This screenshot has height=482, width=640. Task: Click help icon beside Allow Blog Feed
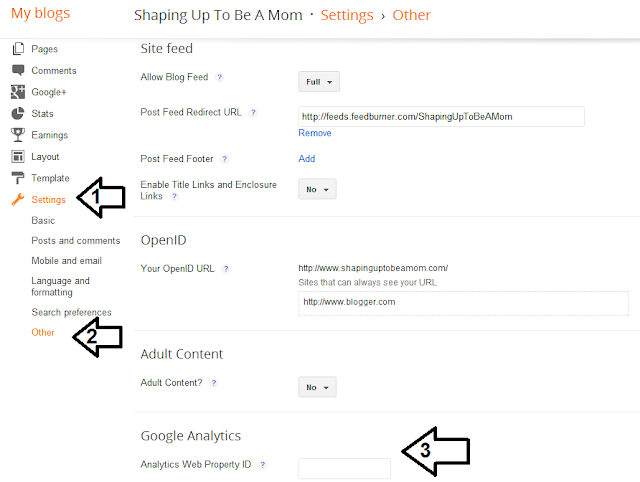click(220, 78)
